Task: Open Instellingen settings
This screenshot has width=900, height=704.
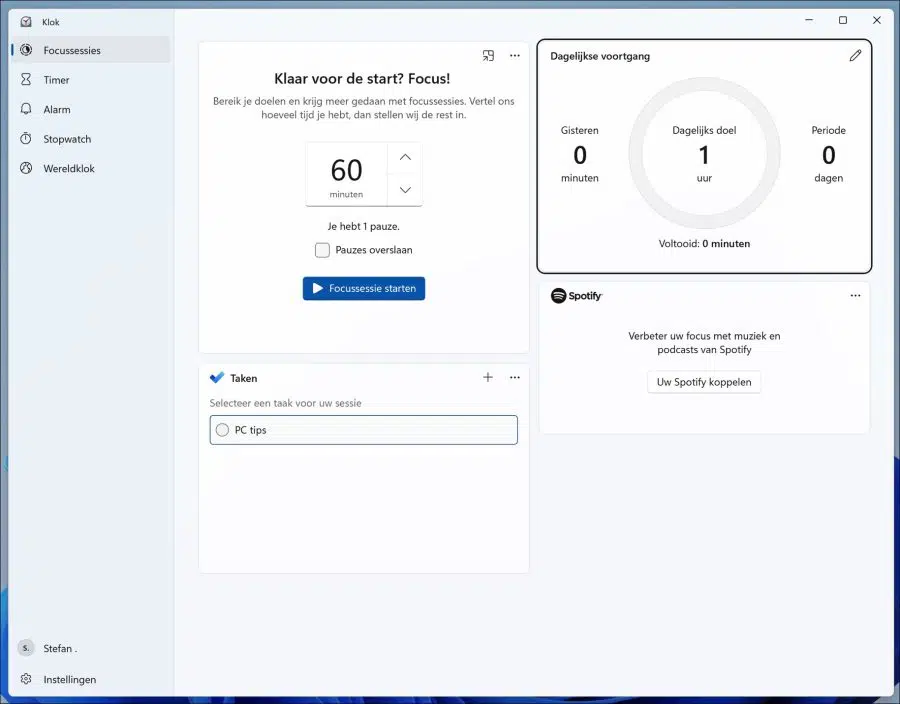Action: click(x=91, y=679)
